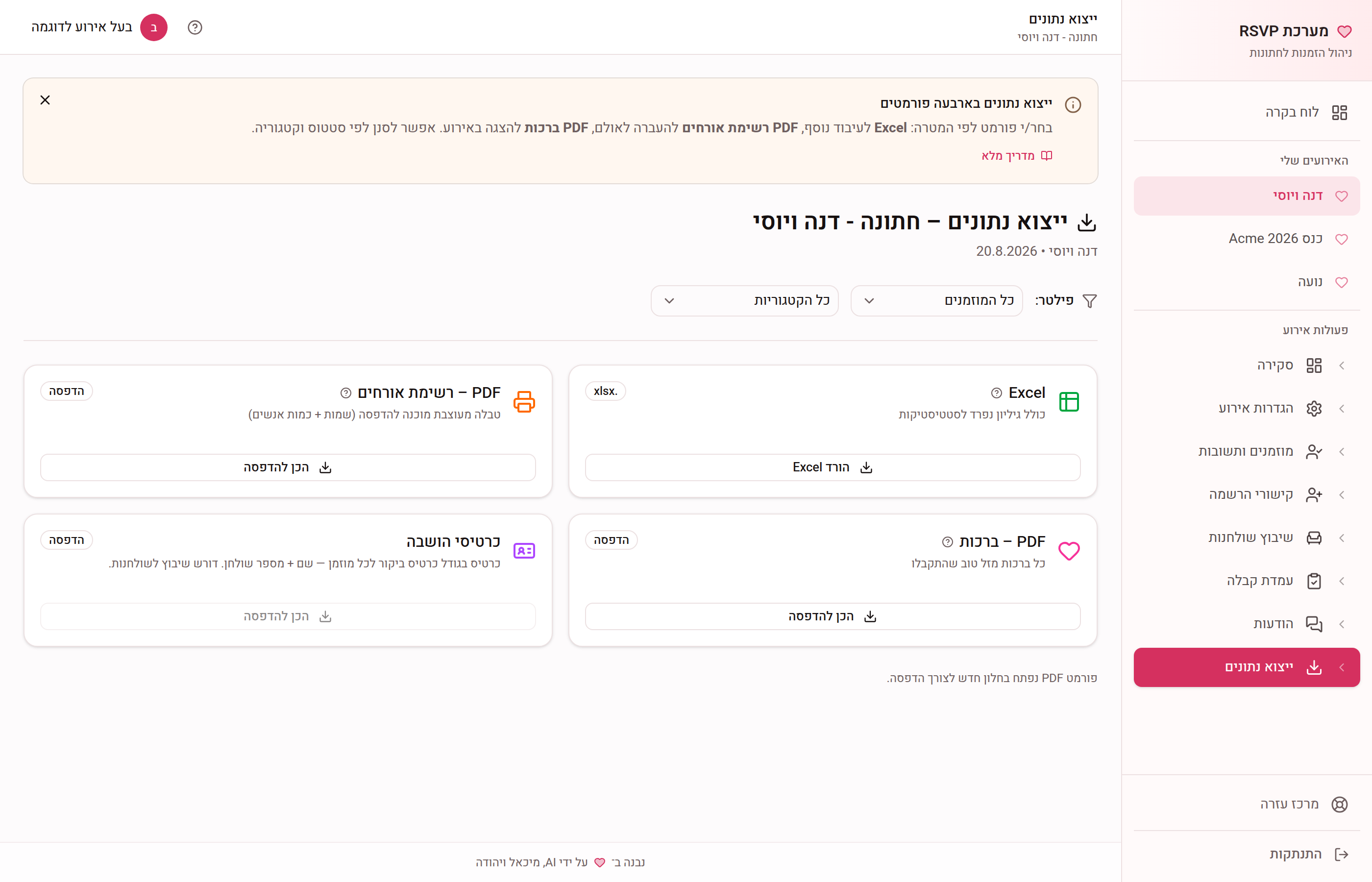Click התנתקות to log out
This screenshot has height=882, width=1372.
point(1247,855)
